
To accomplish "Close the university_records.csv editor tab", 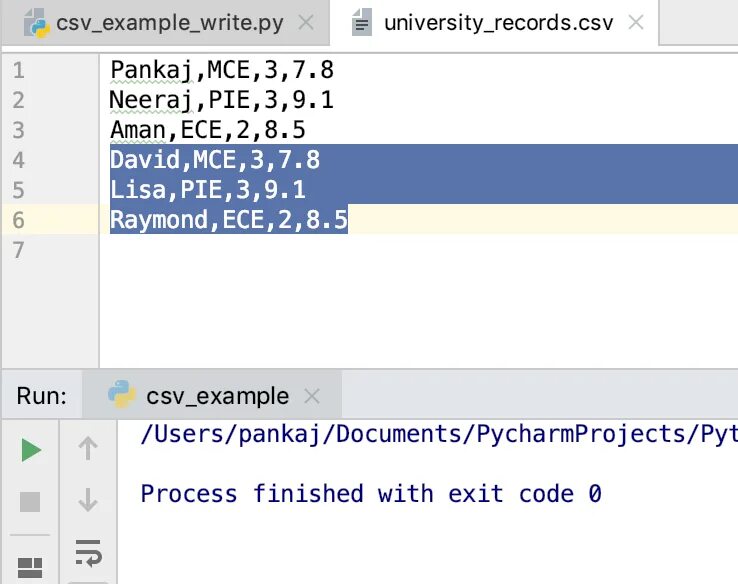I will pyautogui.click(x=638, y=22).
